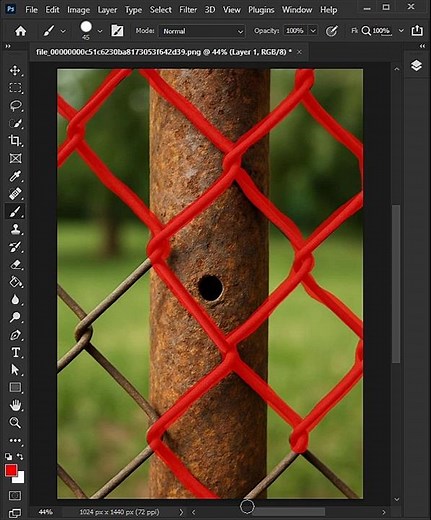431x520 pixels.
Task: Open the 3D menu
Action: [210, 10]
